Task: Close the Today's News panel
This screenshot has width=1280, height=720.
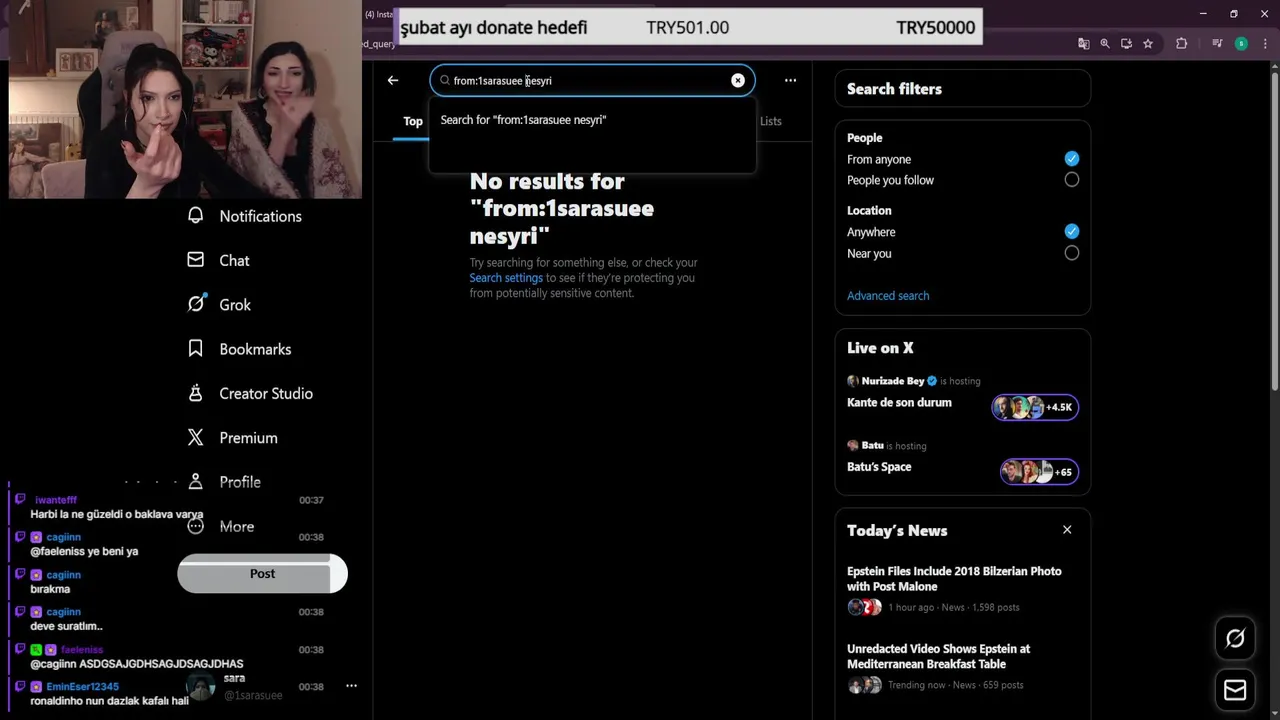Action: 1067,530
